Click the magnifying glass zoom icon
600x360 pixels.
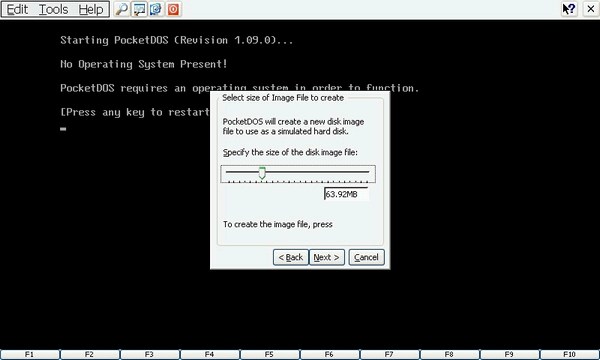coord(122,9)
